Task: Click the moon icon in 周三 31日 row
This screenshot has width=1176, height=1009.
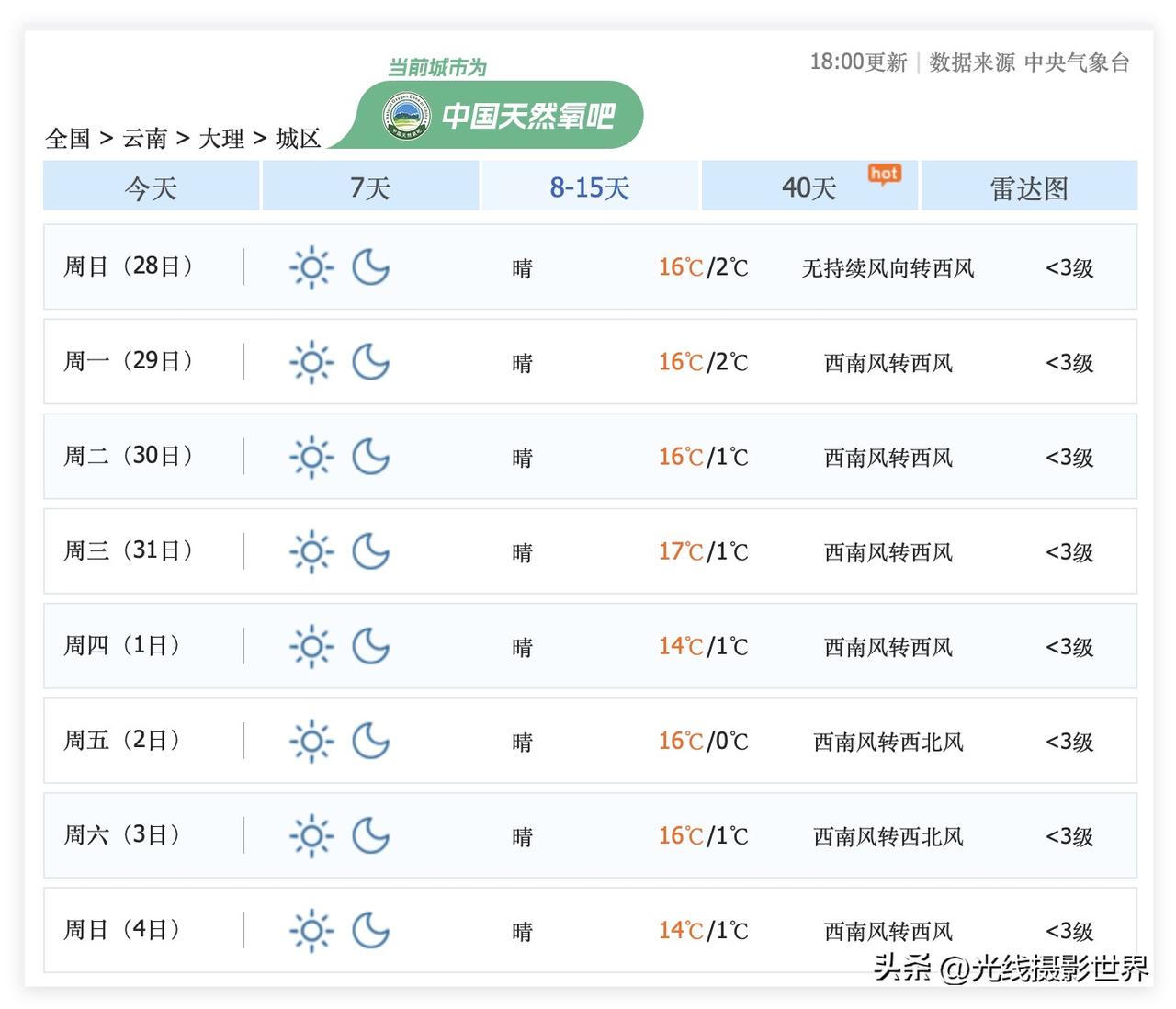Action: (x=371, y=551)
